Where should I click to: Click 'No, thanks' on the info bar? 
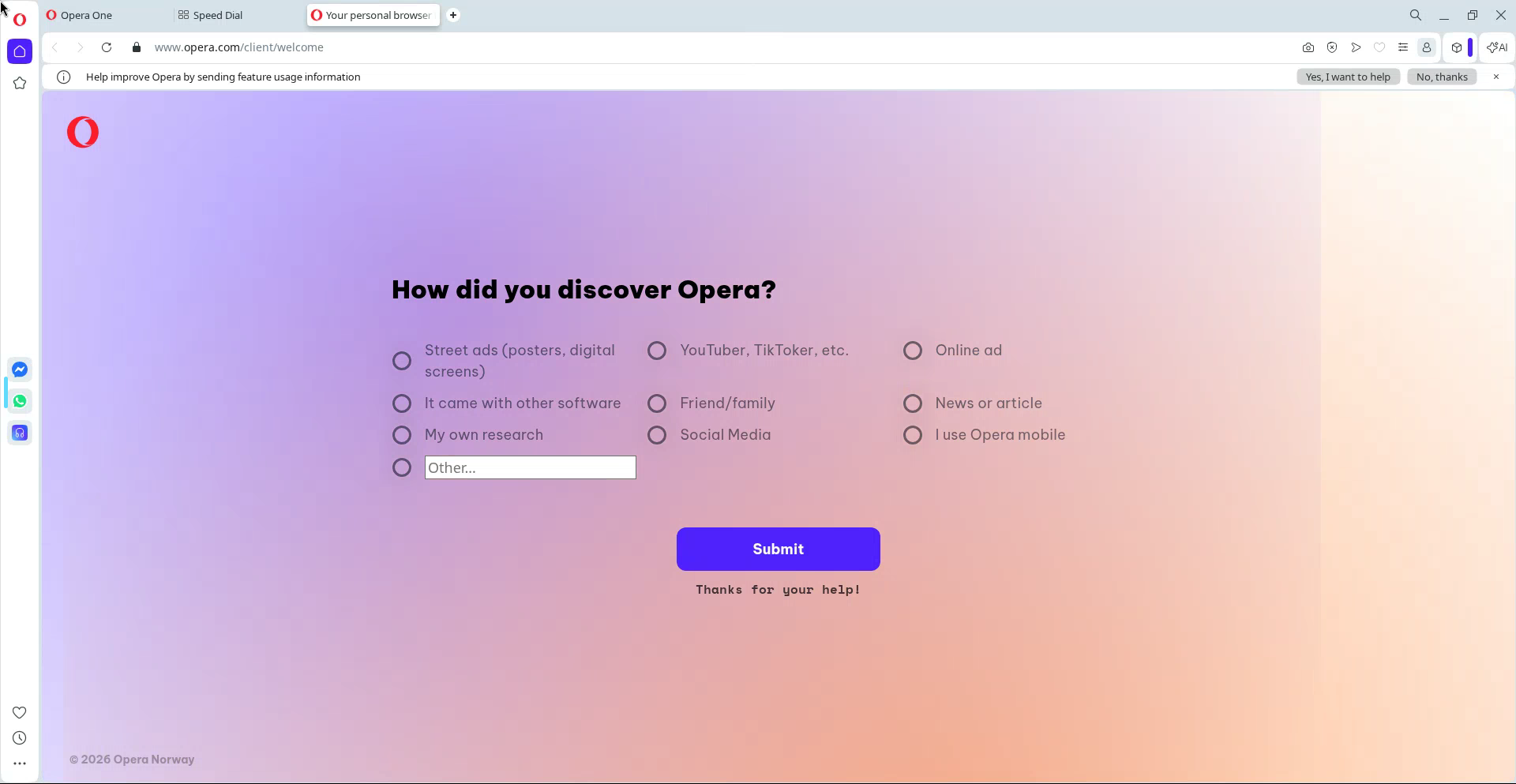tap(1442, 77)
